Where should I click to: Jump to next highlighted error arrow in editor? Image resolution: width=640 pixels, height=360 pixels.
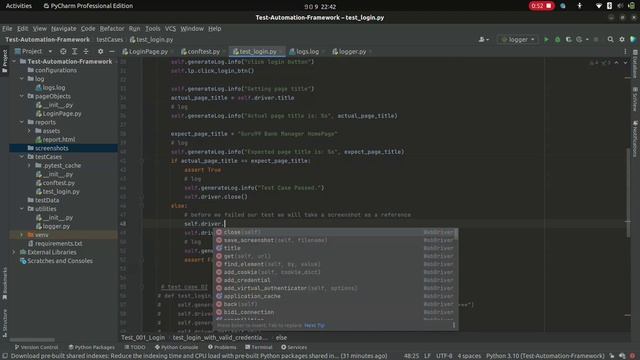[x=626, y=62]
